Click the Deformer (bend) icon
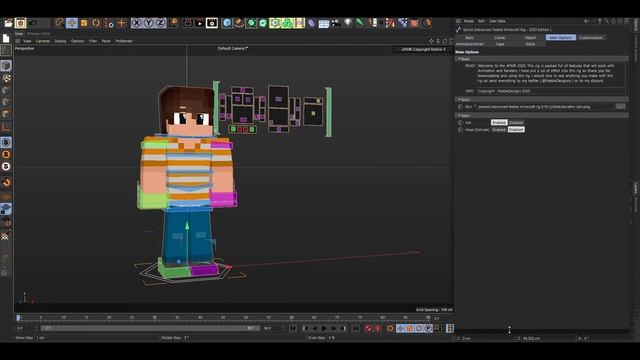The image size is (640, 360). pos(312,23)
